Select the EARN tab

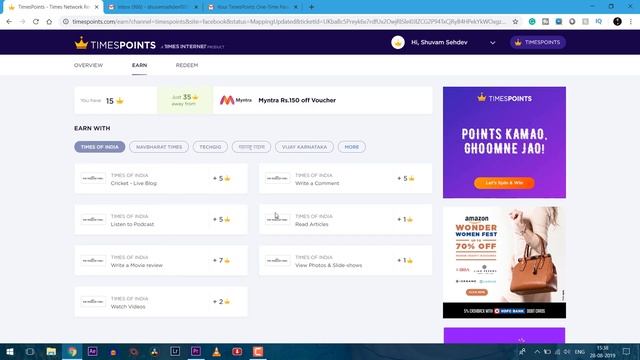pyautogui.click(x=140, y=65)
